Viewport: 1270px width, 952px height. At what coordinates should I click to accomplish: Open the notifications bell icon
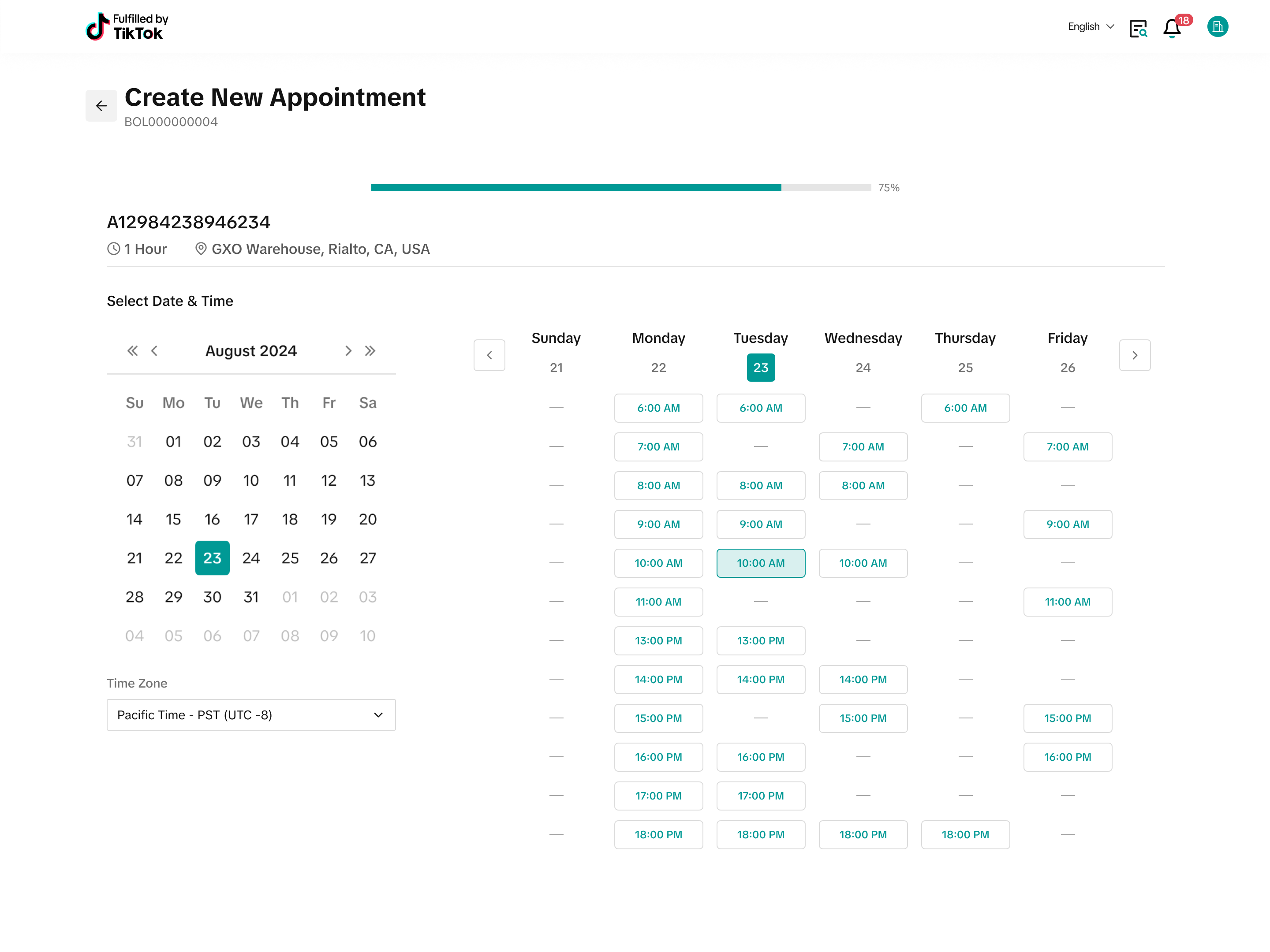tap(1171, 27)
